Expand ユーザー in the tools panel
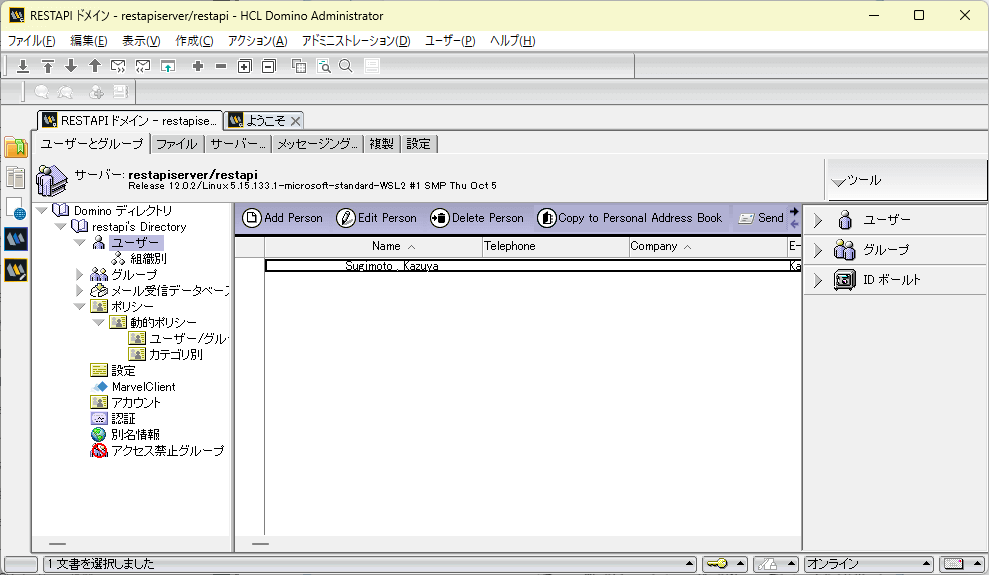This screenshot has width=989, height=575. [x=818, y=220]
